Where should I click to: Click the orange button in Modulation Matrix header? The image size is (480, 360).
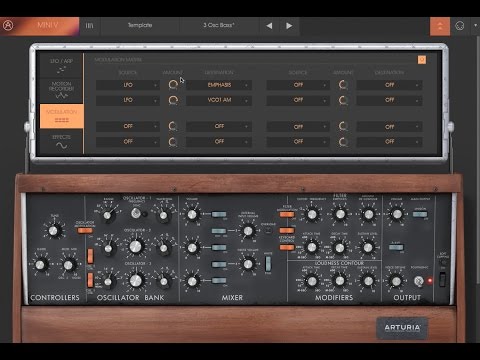point(422,60)
